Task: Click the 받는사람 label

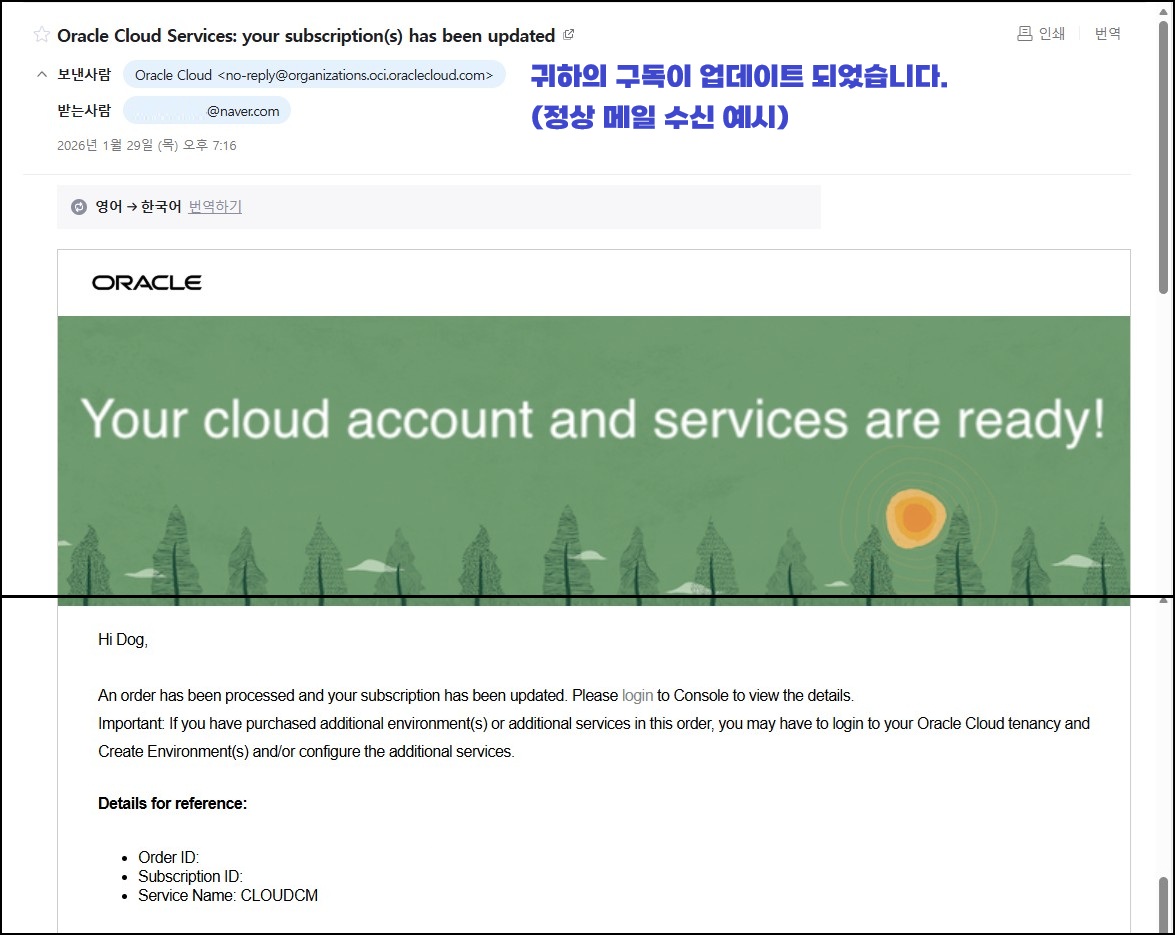Action: pos(84,110)
